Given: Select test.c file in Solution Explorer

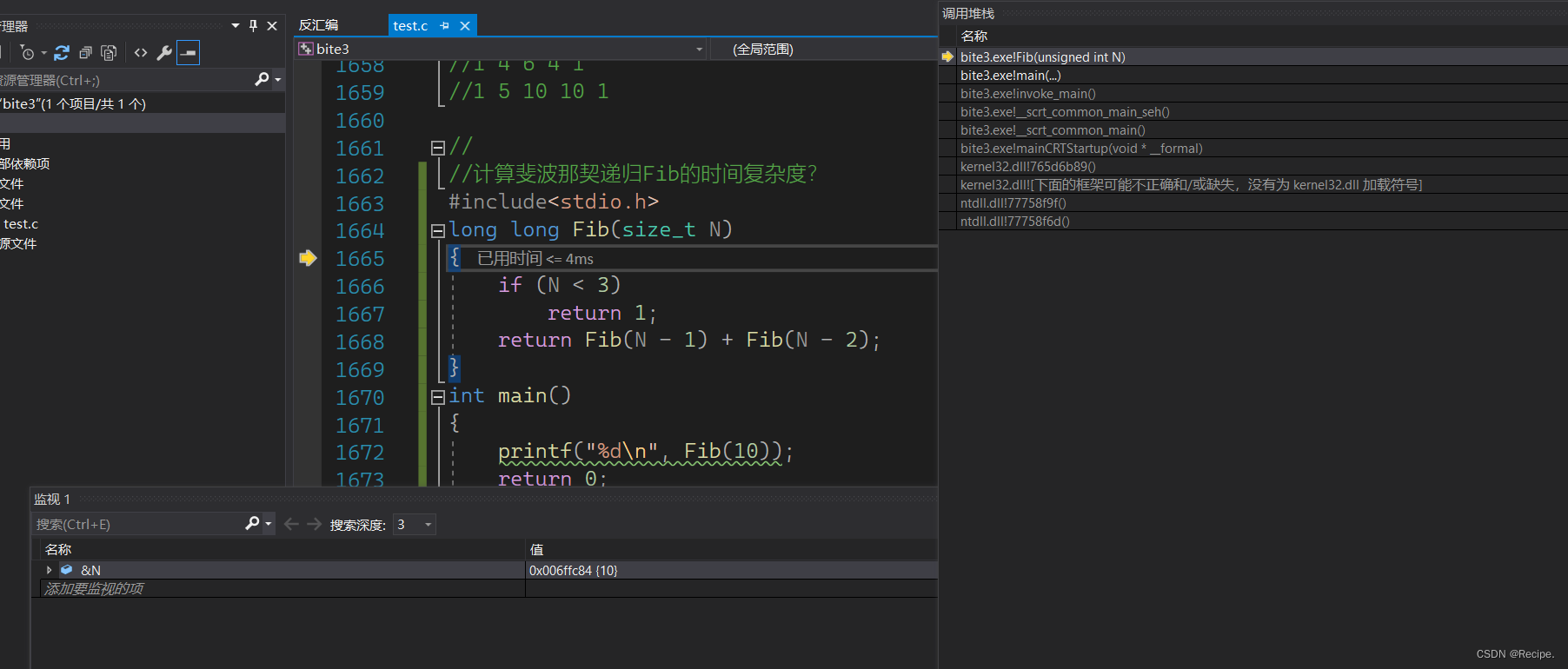Looking at the screenshot, I should [x=21, y=224].
